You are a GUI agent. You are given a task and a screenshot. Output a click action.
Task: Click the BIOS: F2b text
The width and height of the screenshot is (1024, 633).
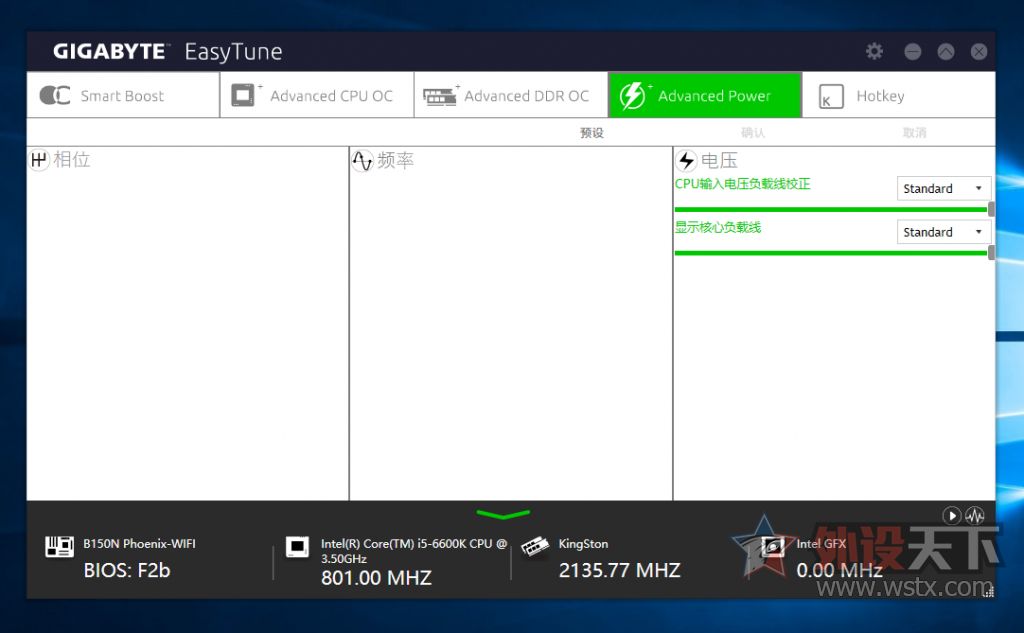coord(127,570)
